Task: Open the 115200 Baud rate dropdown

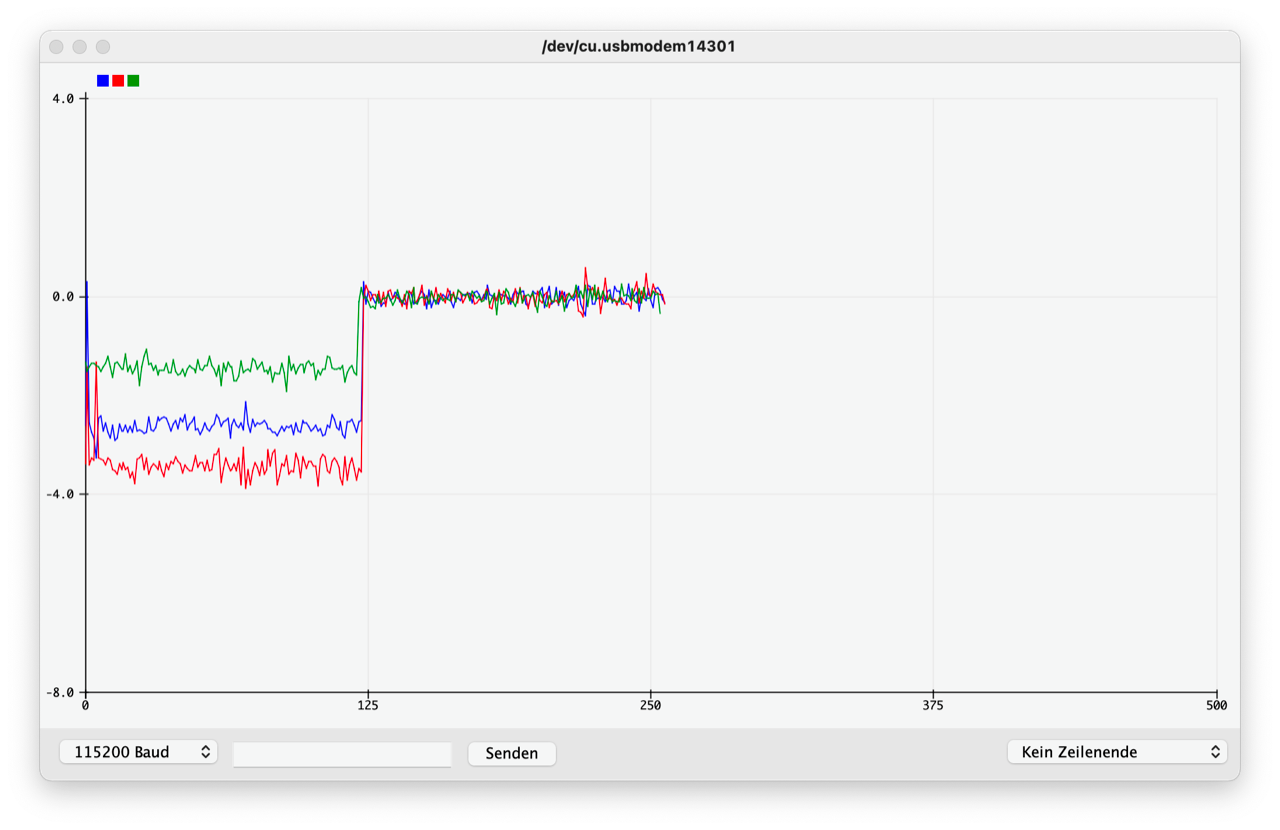Action: [138, 752]
